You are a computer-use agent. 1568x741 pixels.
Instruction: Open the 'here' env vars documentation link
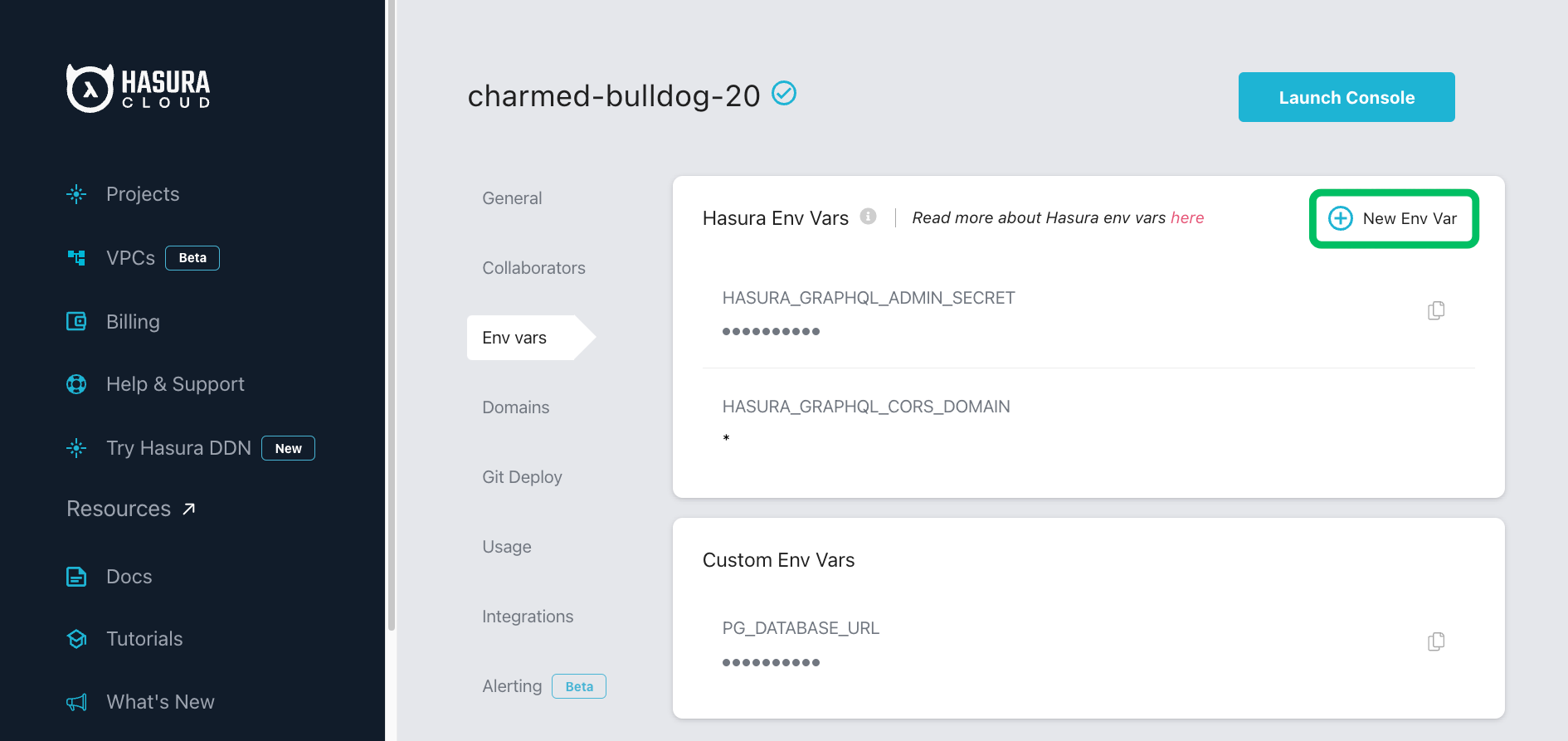1187,217
